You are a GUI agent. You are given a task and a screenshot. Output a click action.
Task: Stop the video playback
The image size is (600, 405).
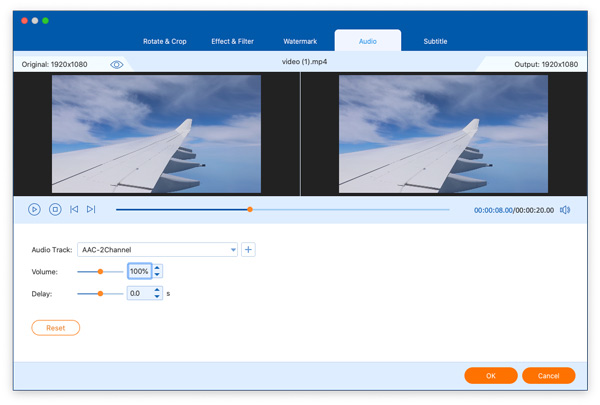pos(55,209)
